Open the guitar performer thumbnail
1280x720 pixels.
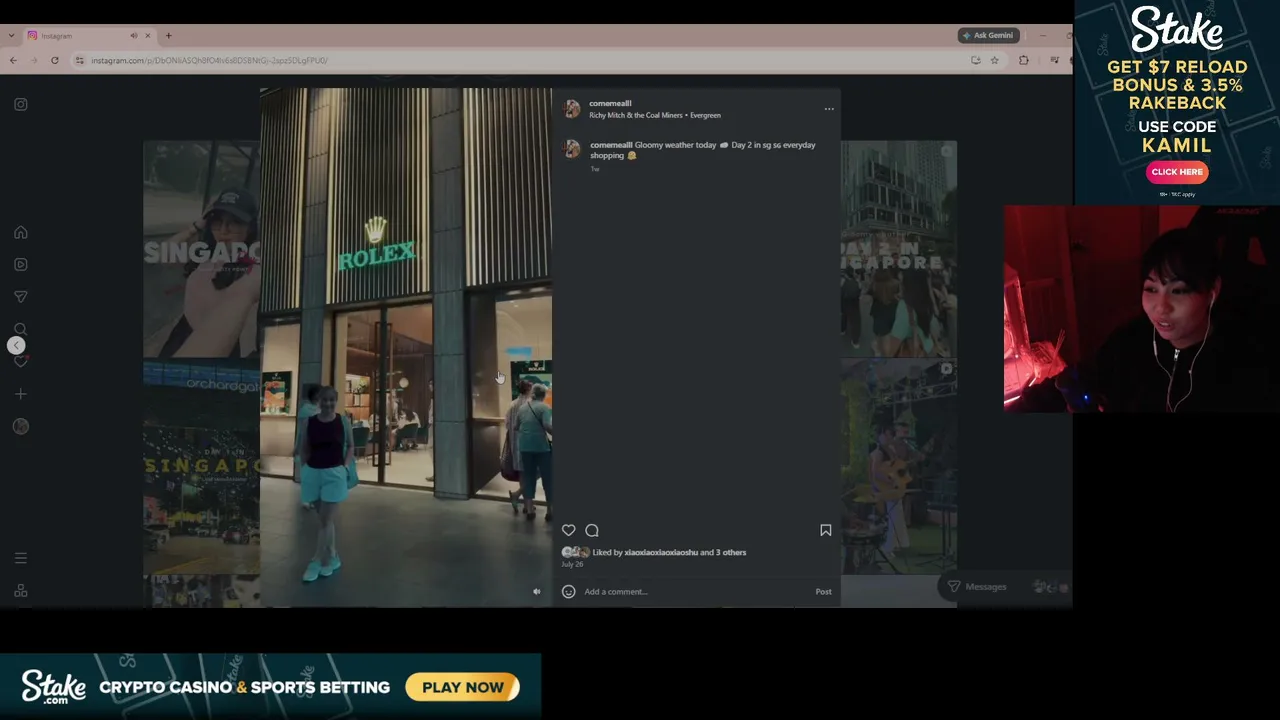[898, 466]
